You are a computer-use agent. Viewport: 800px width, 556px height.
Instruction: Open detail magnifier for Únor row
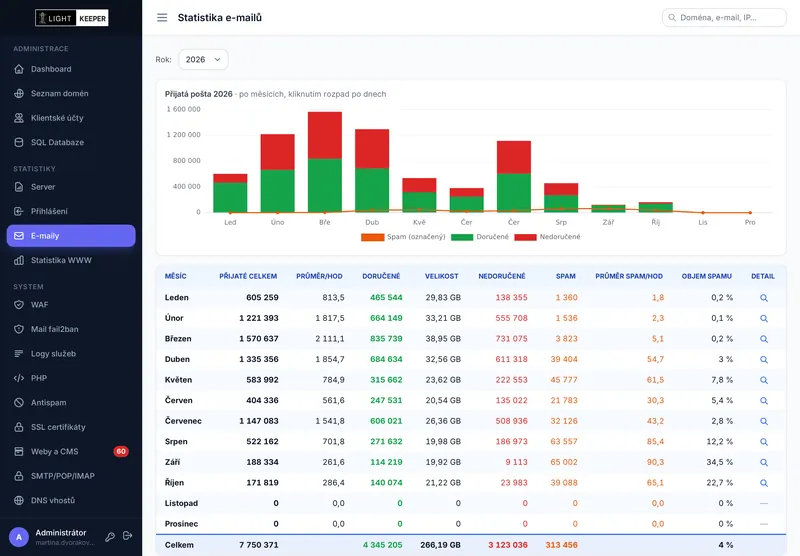pos(764,318)
